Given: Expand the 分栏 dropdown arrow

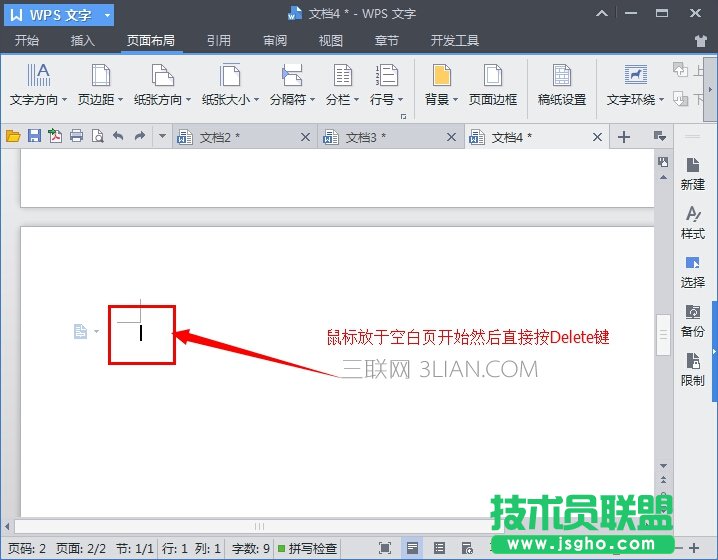Looking at the screenshot, I should (x=356, y=99).
